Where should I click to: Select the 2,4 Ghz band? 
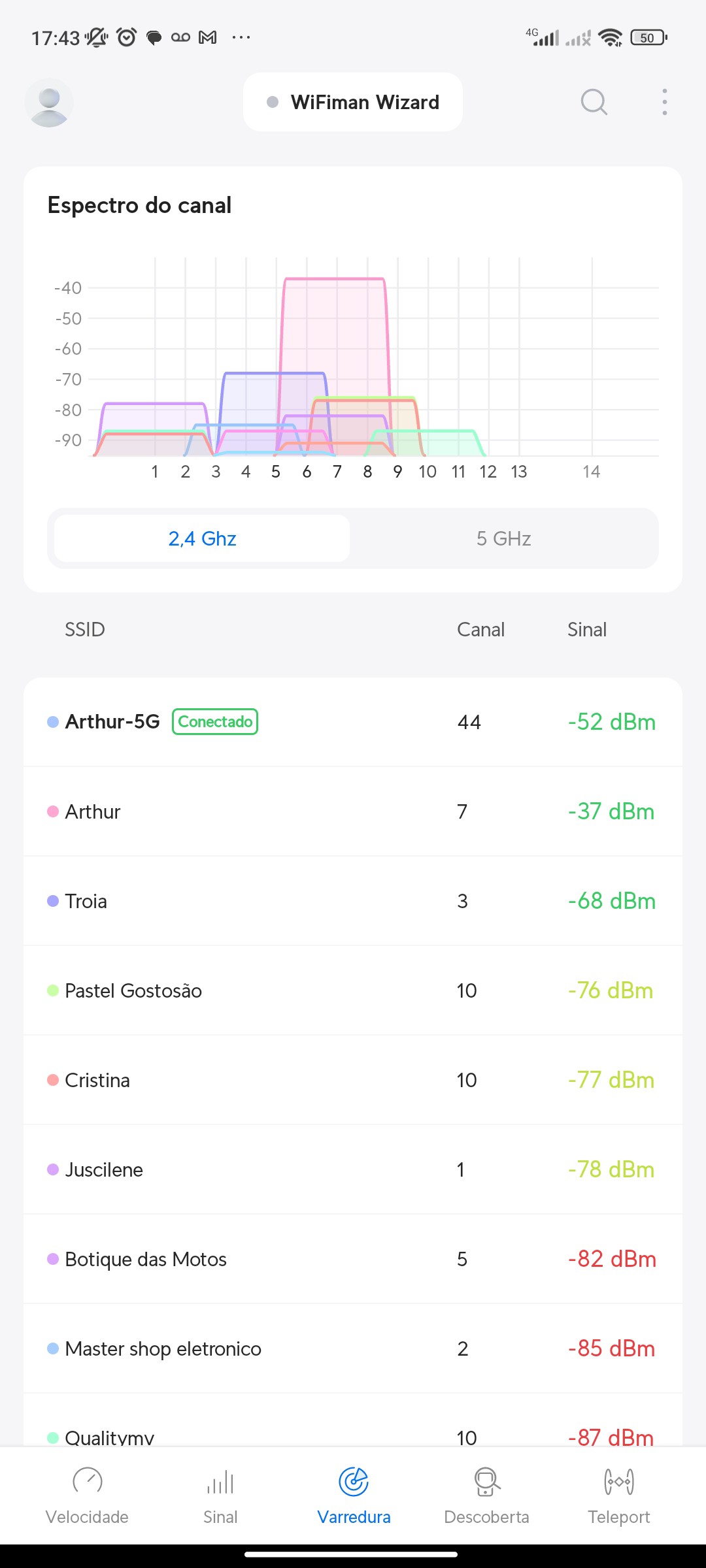pos(202,538)
